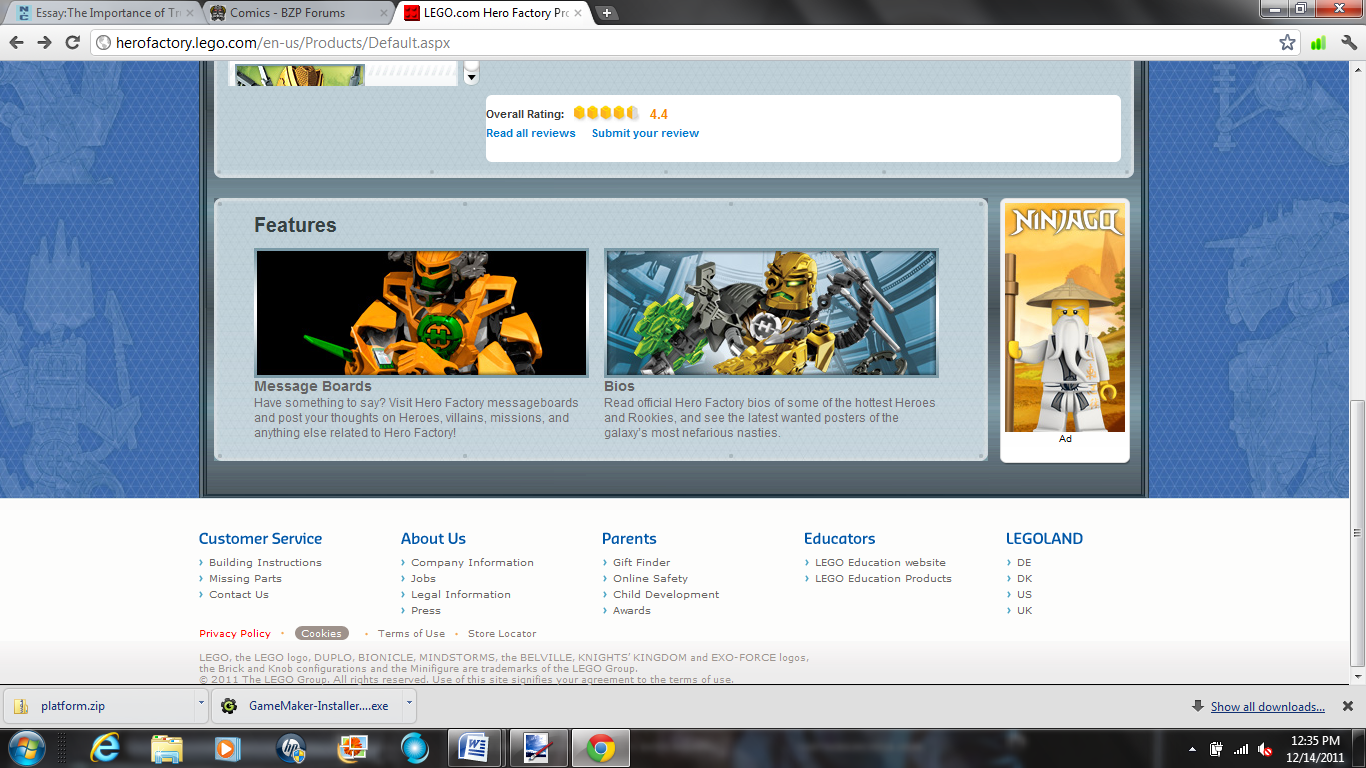The image size is (1366, 768).
Task: Open the HP application in taskbar
Action: click(x=290, y=748)
